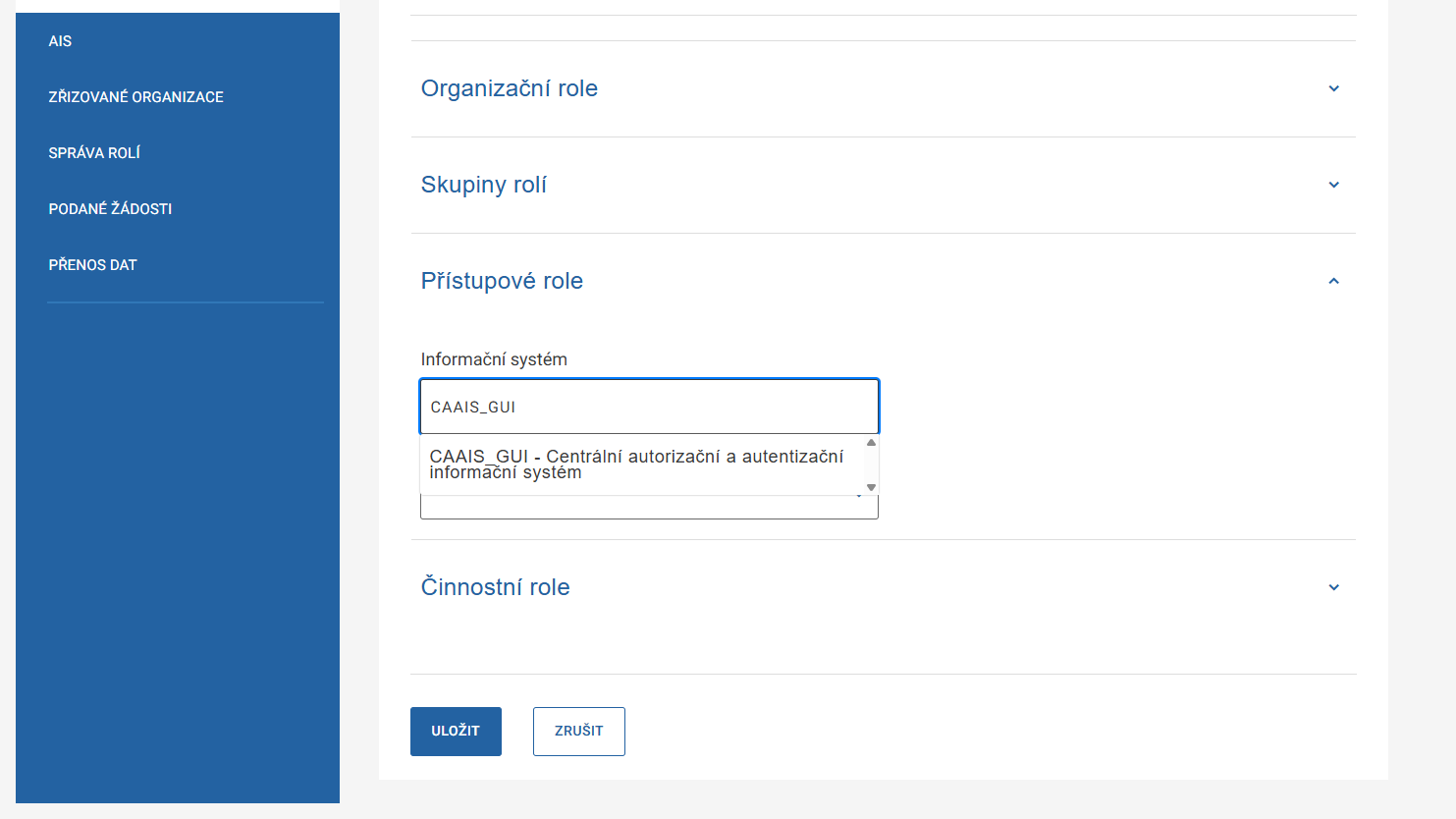Expand Skupiny rolí using its chevron icon

(x=1333, y=185)
